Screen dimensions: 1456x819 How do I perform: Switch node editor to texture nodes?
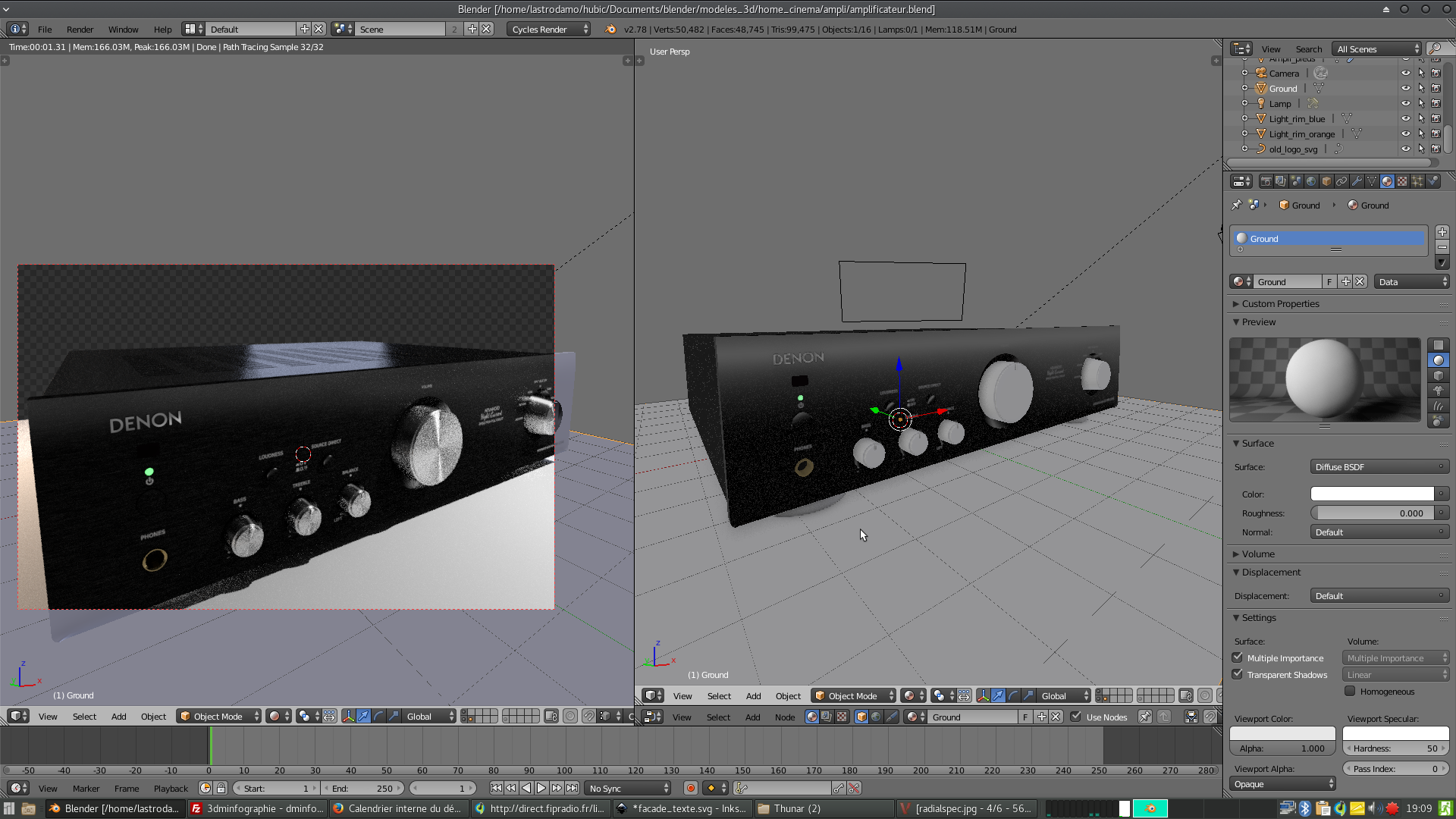click(842, 717)
